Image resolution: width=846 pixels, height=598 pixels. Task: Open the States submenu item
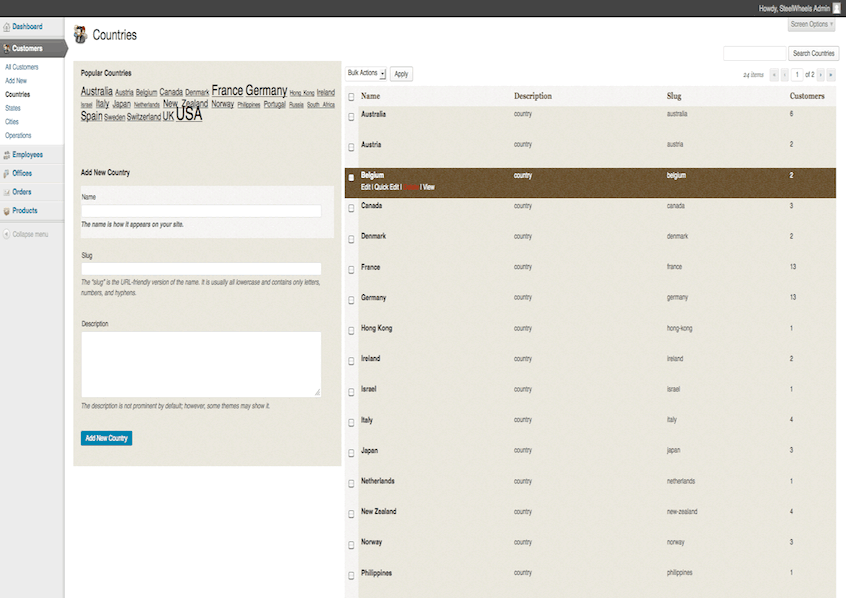(x=13, y=108)
